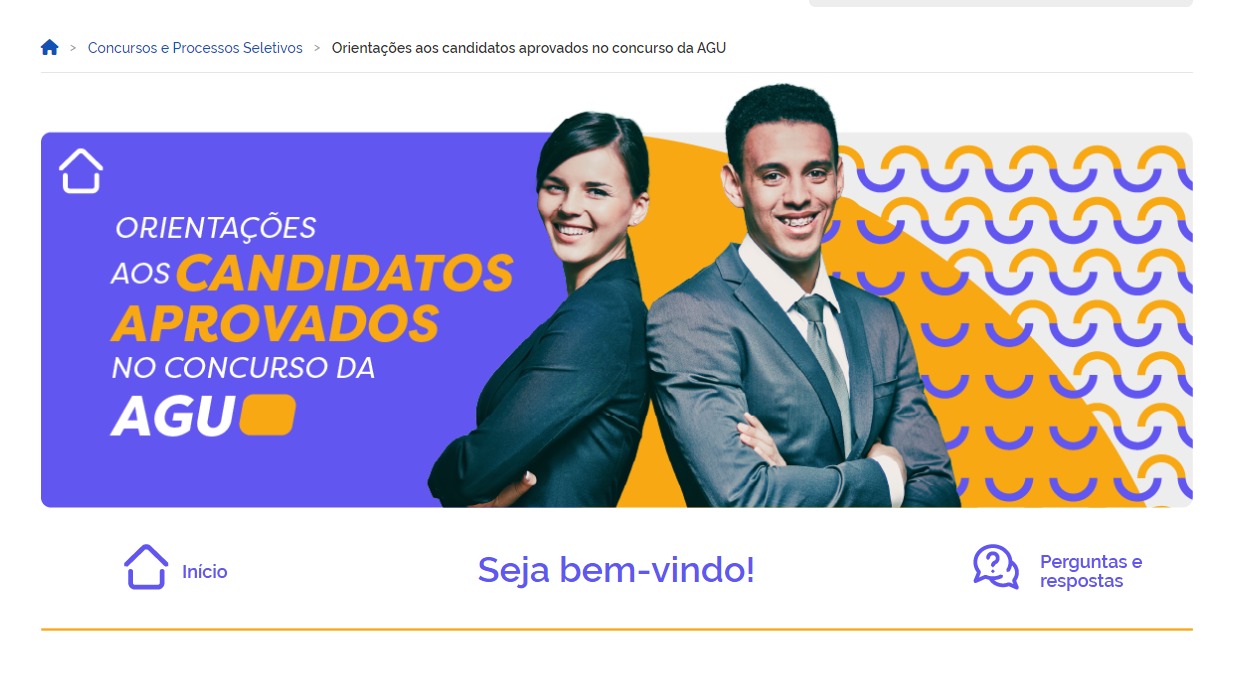Click the NO CONCURSO DA banner text
This screenshot has height=673, width=1237.
243,368
